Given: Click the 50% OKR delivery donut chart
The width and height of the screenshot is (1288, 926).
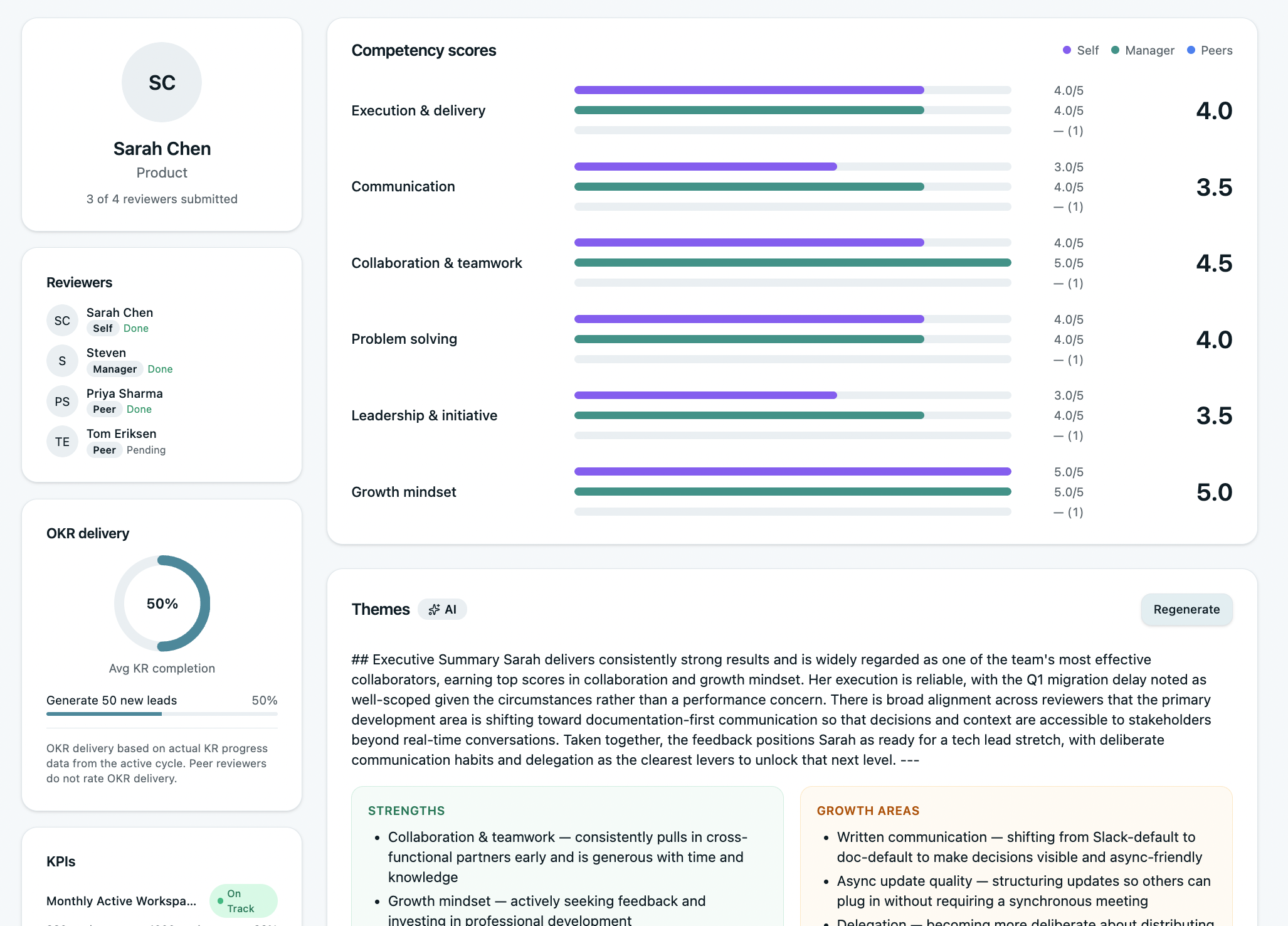Looking at the screenshot, I should click(x=162, y=604).
